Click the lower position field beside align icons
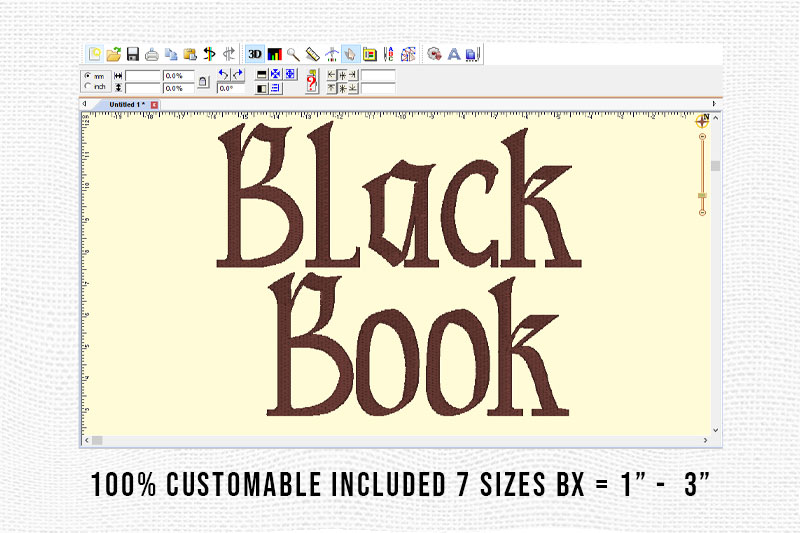The width and height of the screenshot is (800, 533). coord(378,88)
